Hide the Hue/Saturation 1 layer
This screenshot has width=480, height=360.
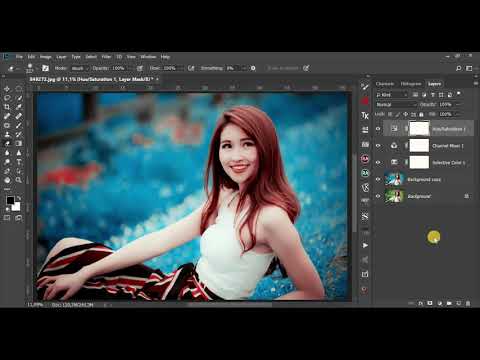point(378,129)
